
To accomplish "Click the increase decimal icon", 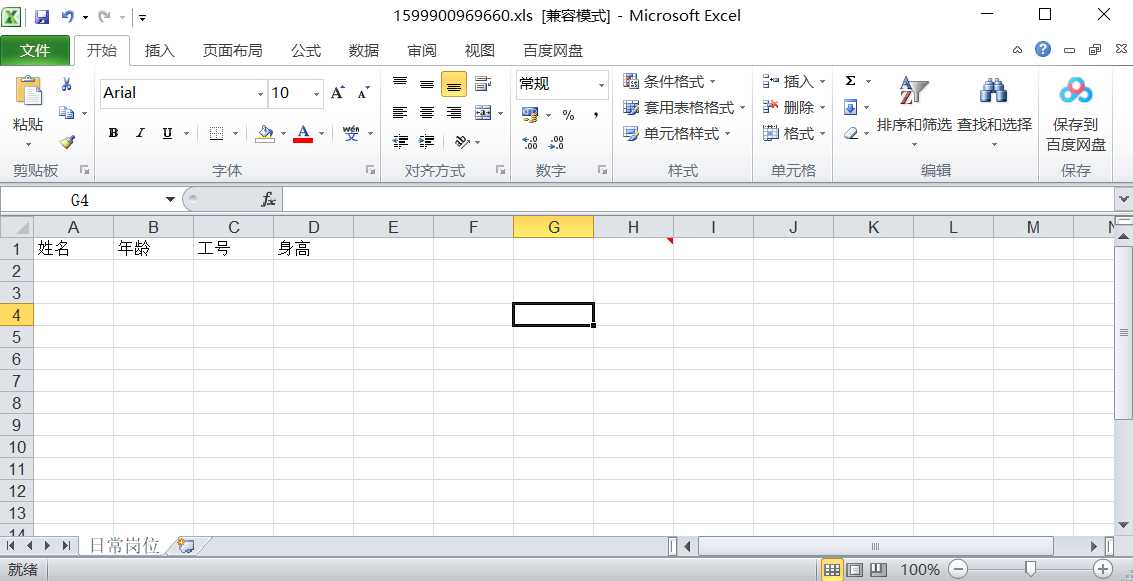I will (x=530, y=142).
